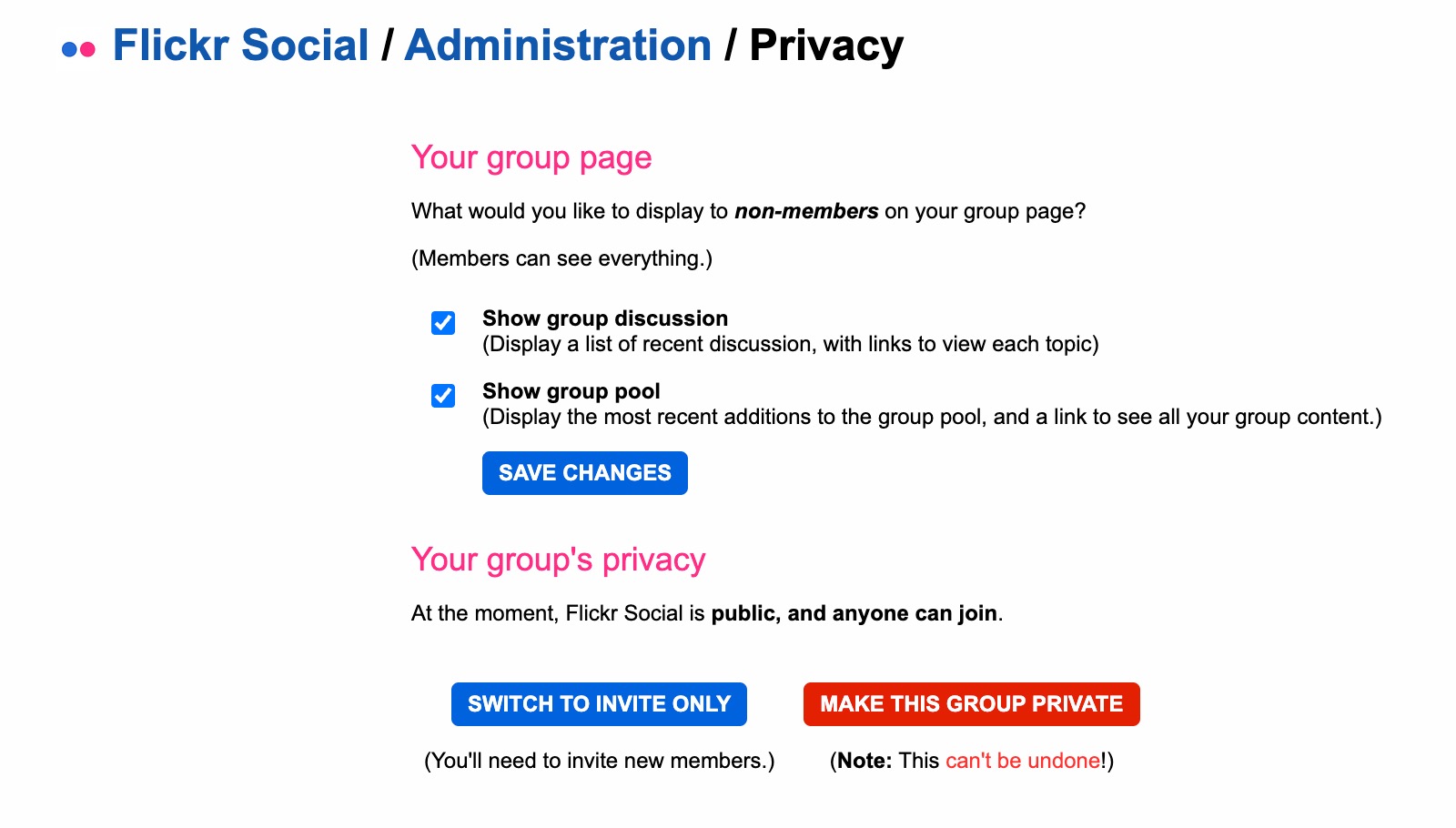Click the invite new members note
1456x828 pixels.
pyautogui.click(x=600, y=761)
